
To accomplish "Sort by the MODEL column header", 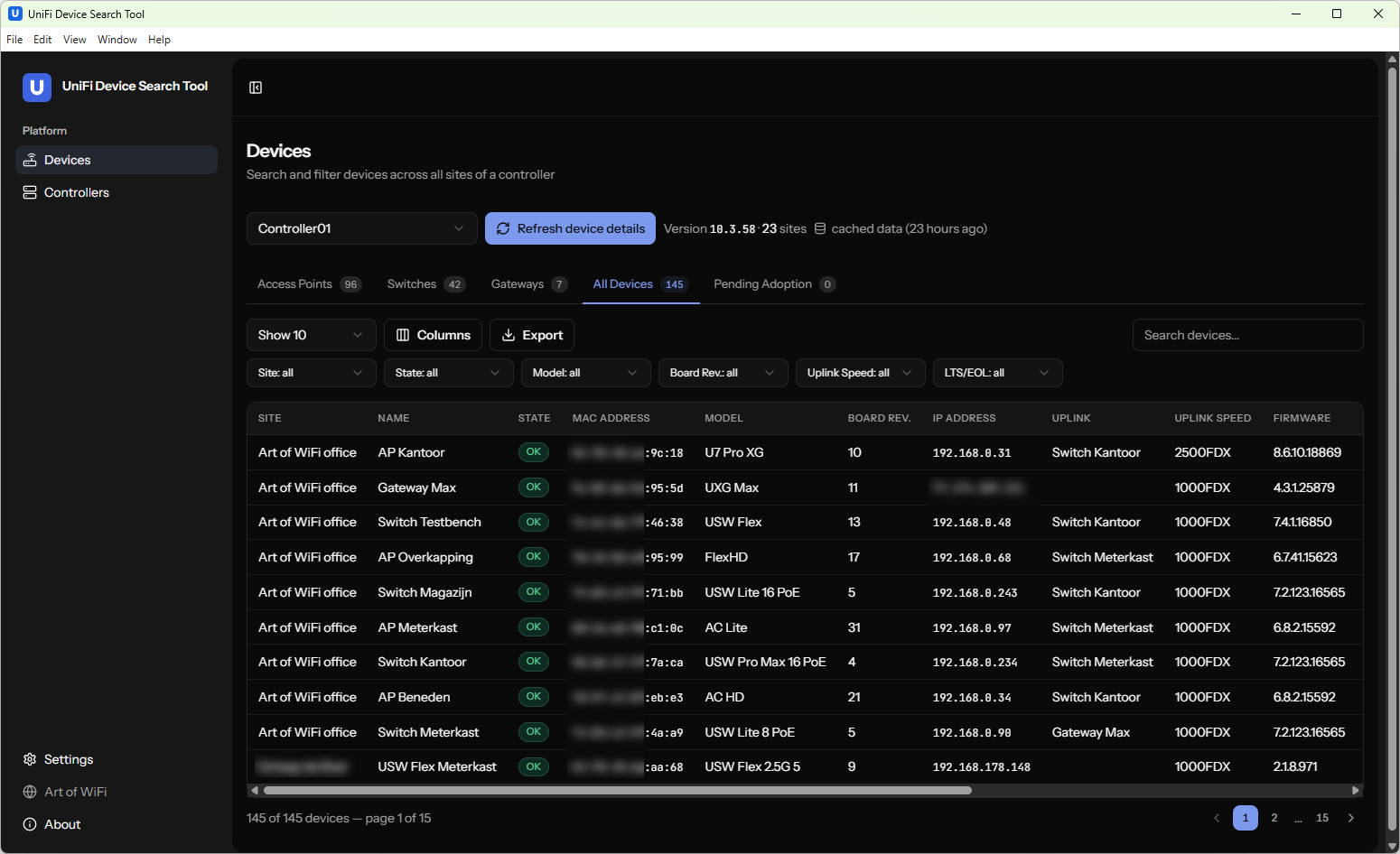I will pos(723,418).
